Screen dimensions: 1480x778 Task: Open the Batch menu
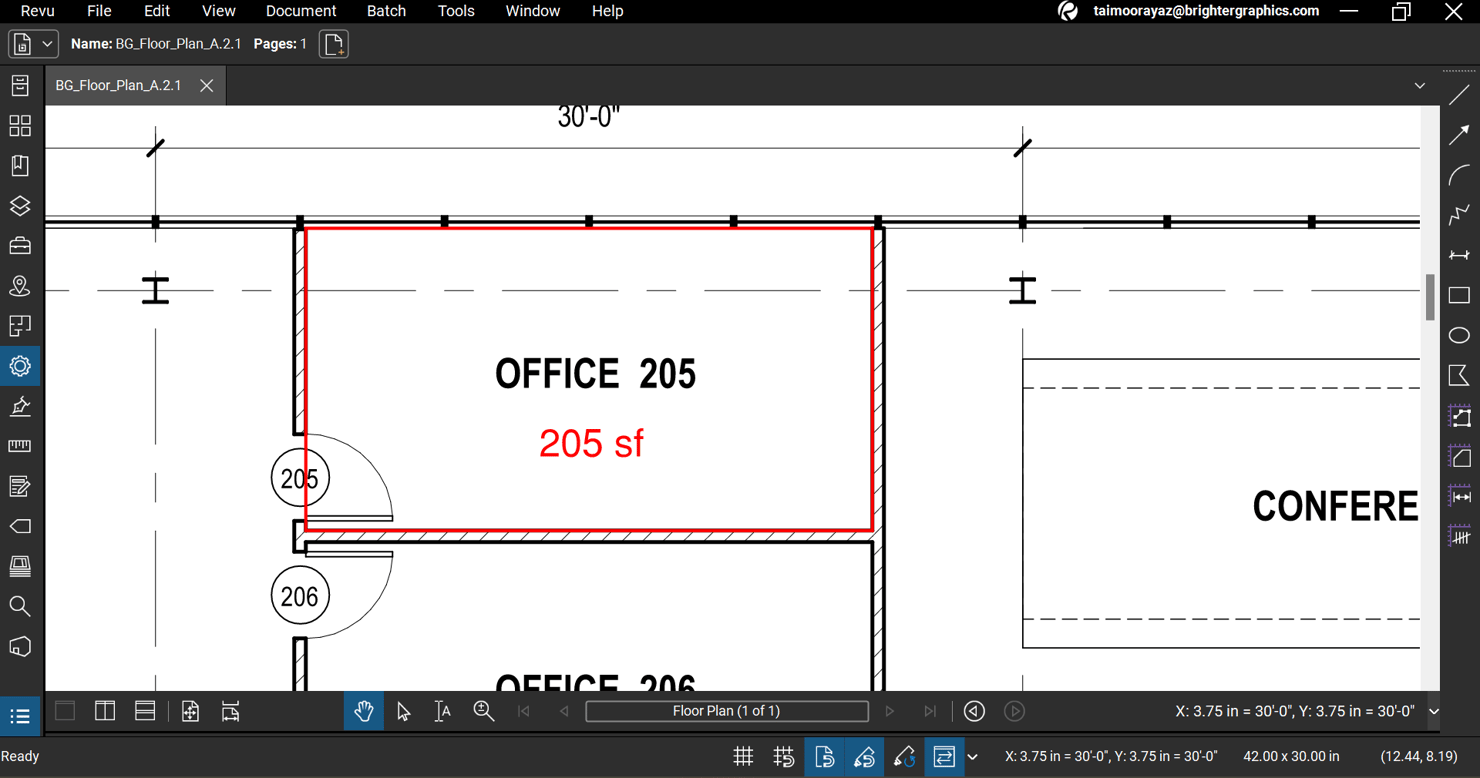point(386,11)
